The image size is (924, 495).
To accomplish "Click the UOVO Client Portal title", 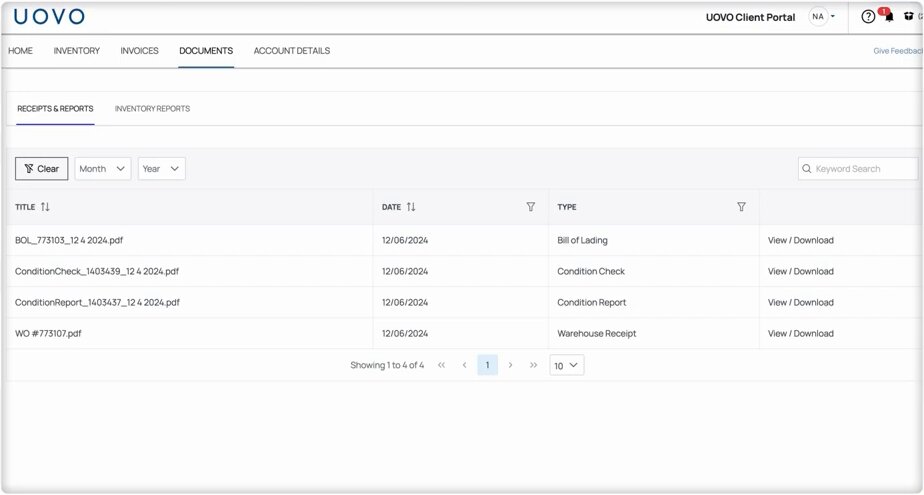I will coord(751,17).
